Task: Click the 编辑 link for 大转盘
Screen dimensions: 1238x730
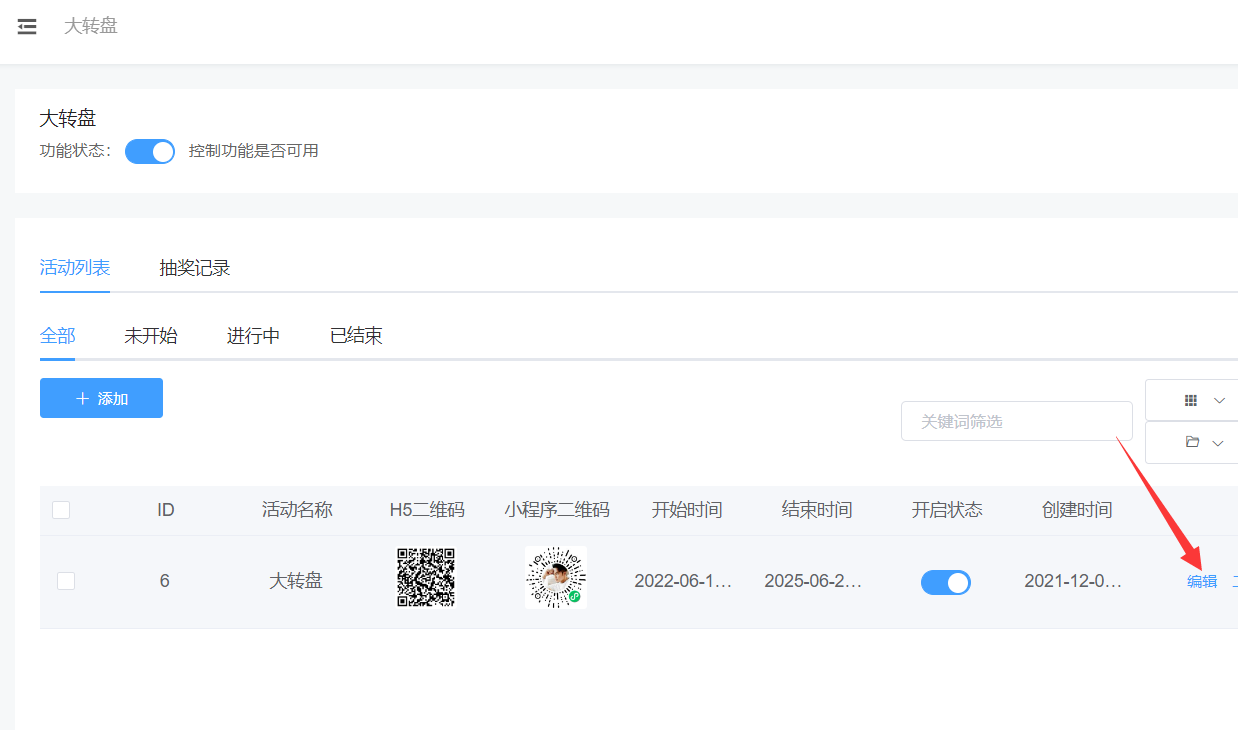Action: pyautogui.click(x=1201, y=582)
